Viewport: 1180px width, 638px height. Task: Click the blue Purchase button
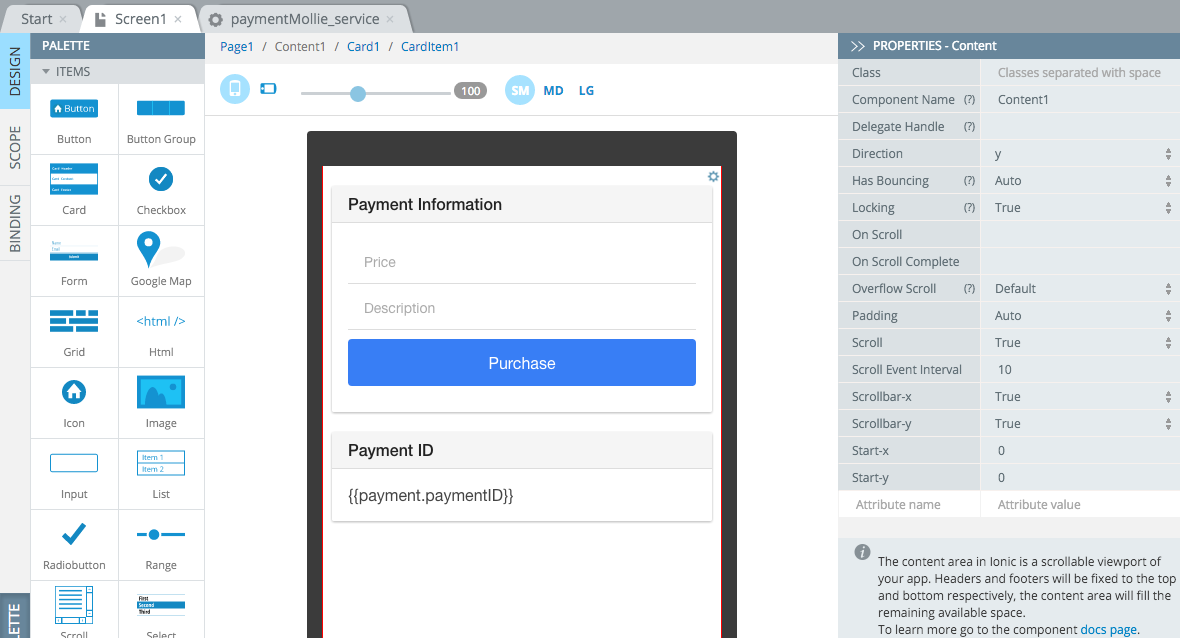(521, 363)
